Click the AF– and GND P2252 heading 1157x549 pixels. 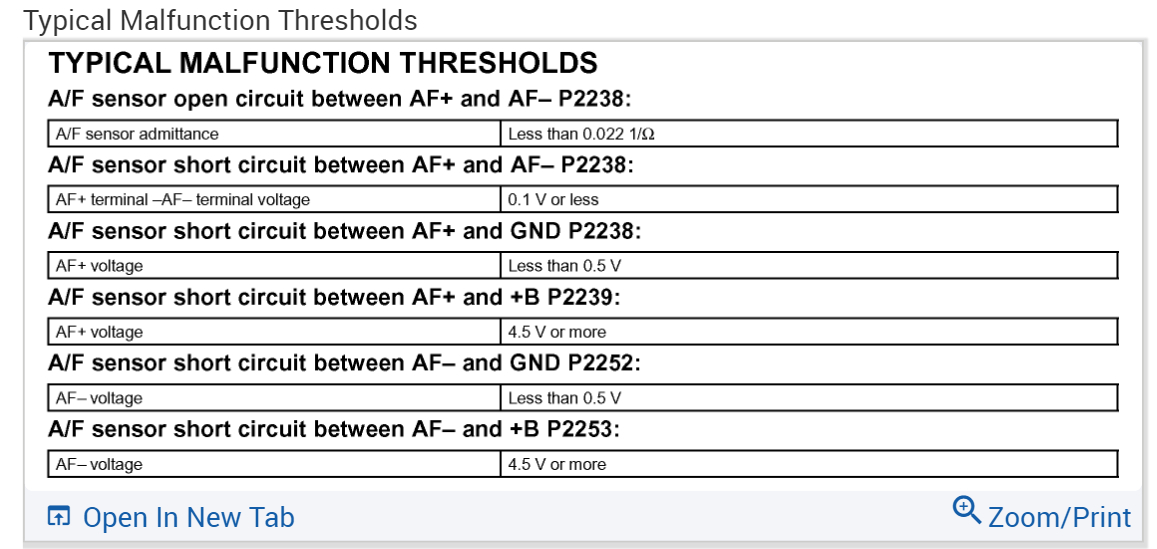coord(344,363)
